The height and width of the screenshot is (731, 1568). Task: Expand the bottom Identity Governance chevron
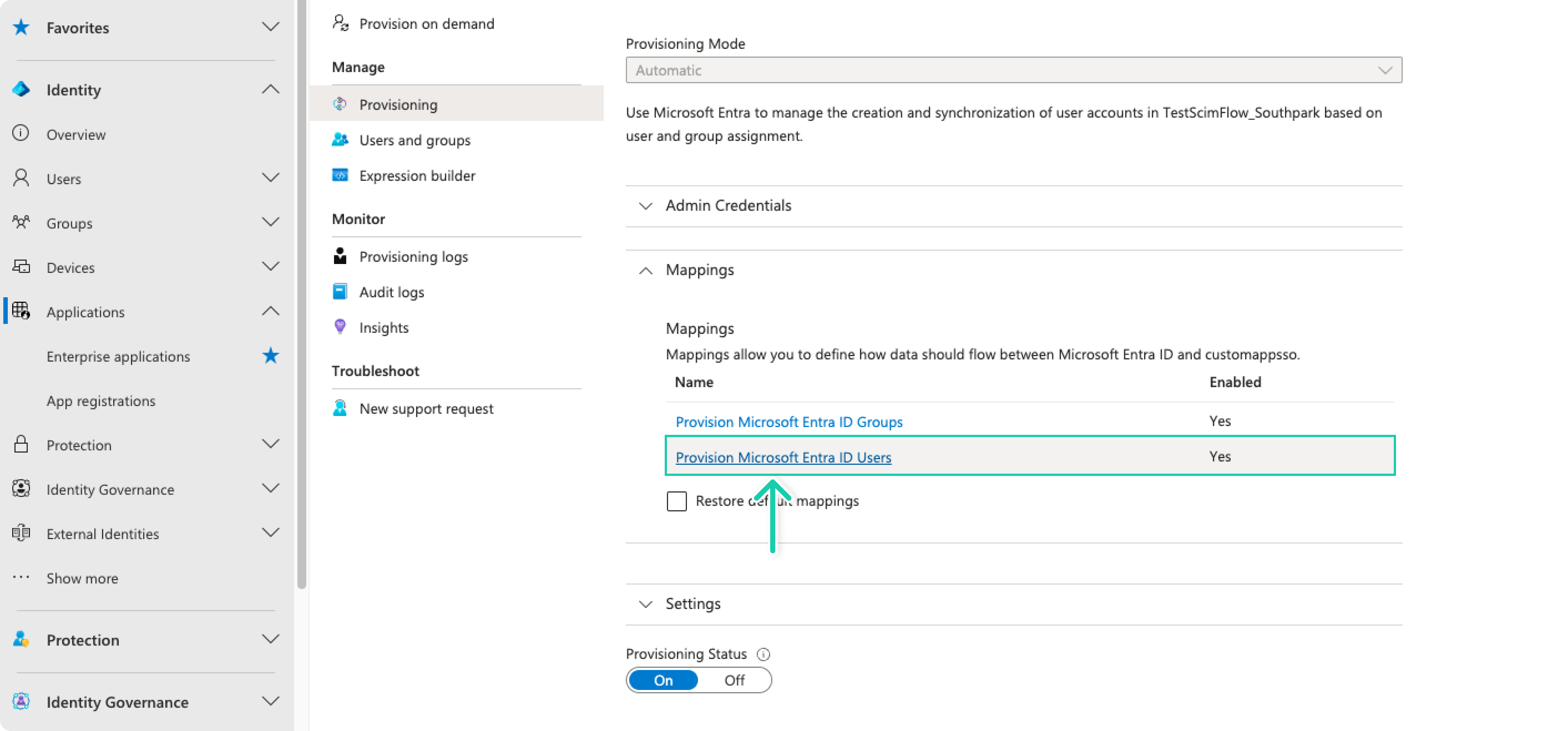(271, 701)
